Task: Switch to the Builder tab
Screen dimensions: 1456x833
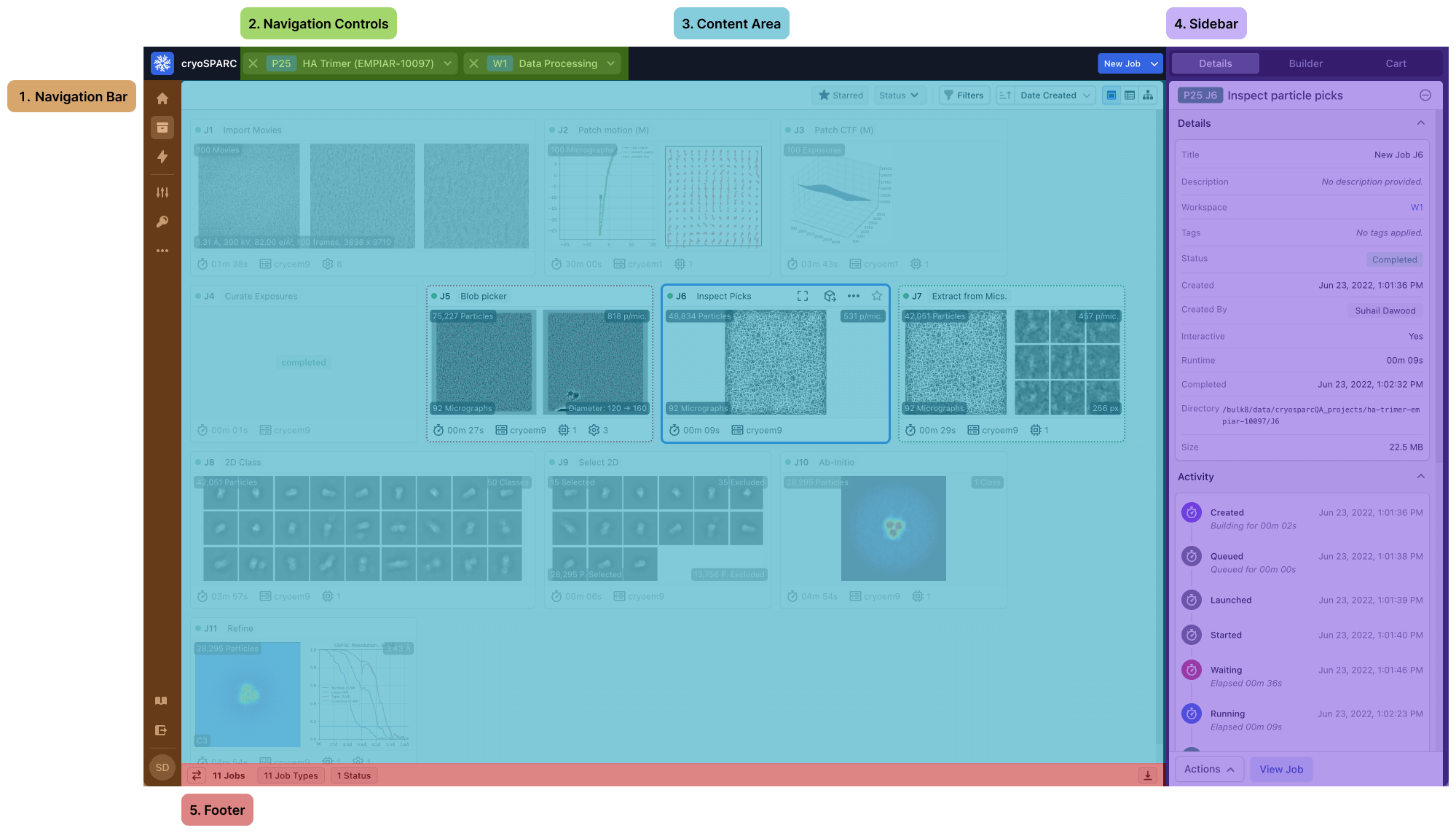Action: (1305, 63)
